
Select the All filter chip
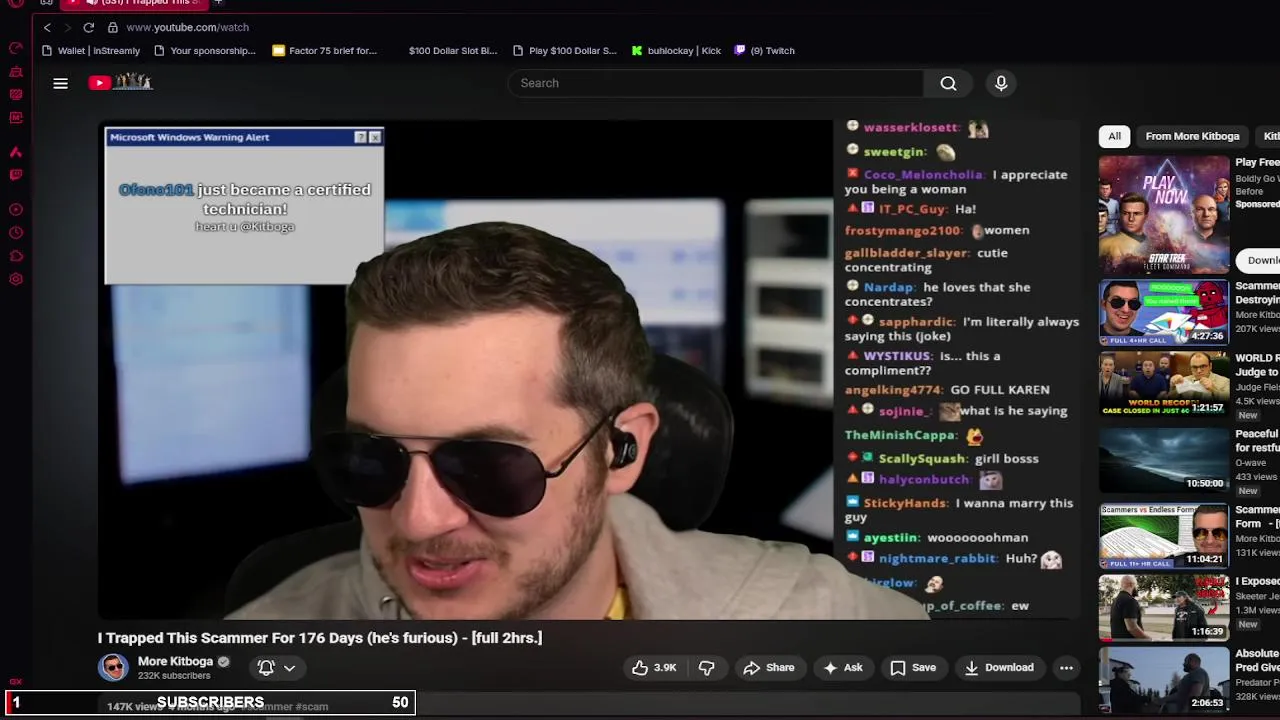pos(1114,136)
